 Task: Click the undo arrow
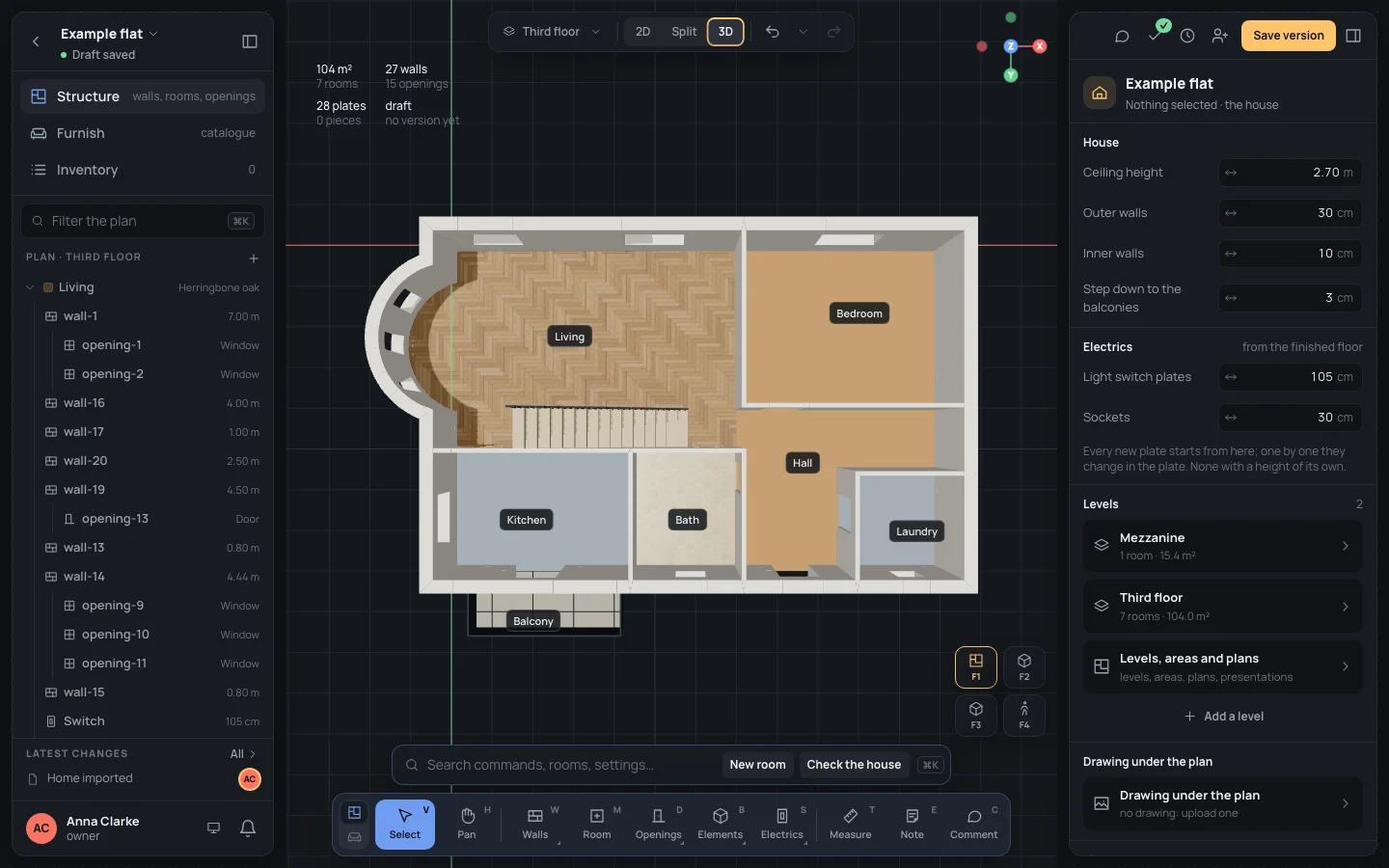[x=773, y=32]
